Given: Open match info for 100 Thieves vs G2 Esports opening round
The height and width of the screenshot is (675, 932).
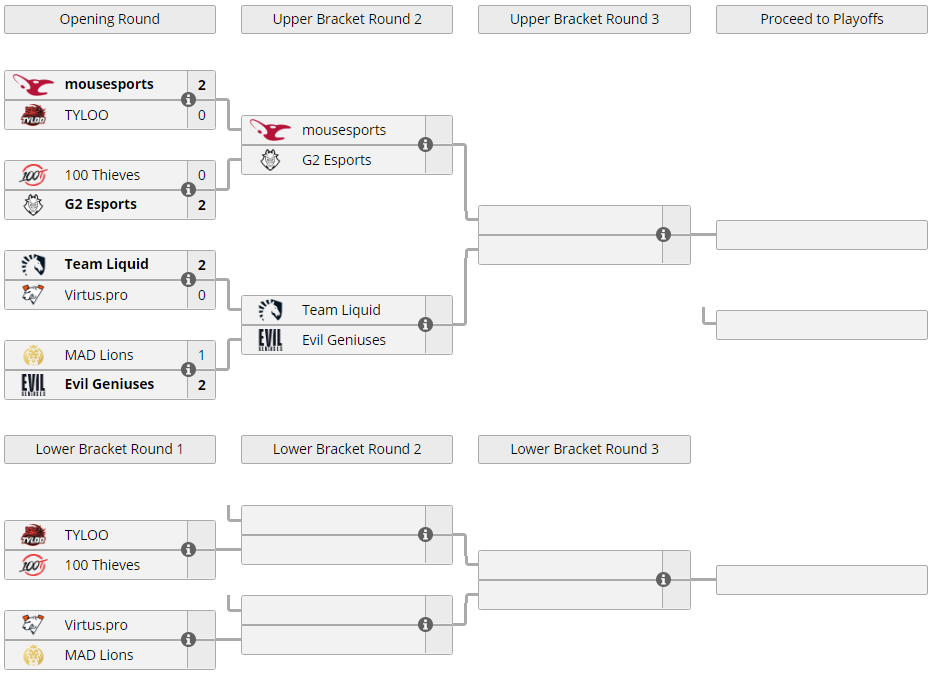Looking at the screenshot, I should [x=188, y=190].
